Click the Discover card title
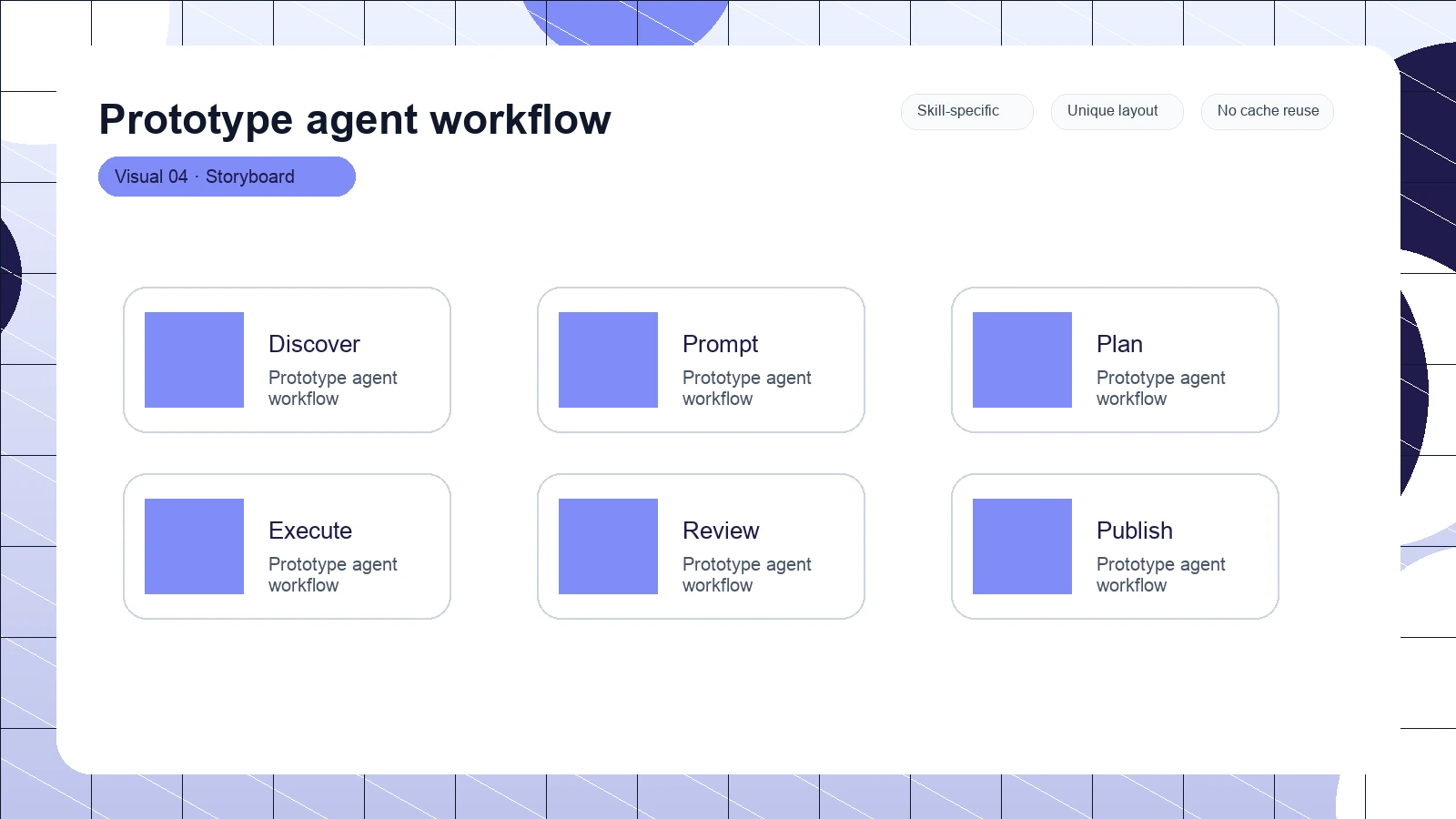The image size is (1456, 819). [314, 344]
